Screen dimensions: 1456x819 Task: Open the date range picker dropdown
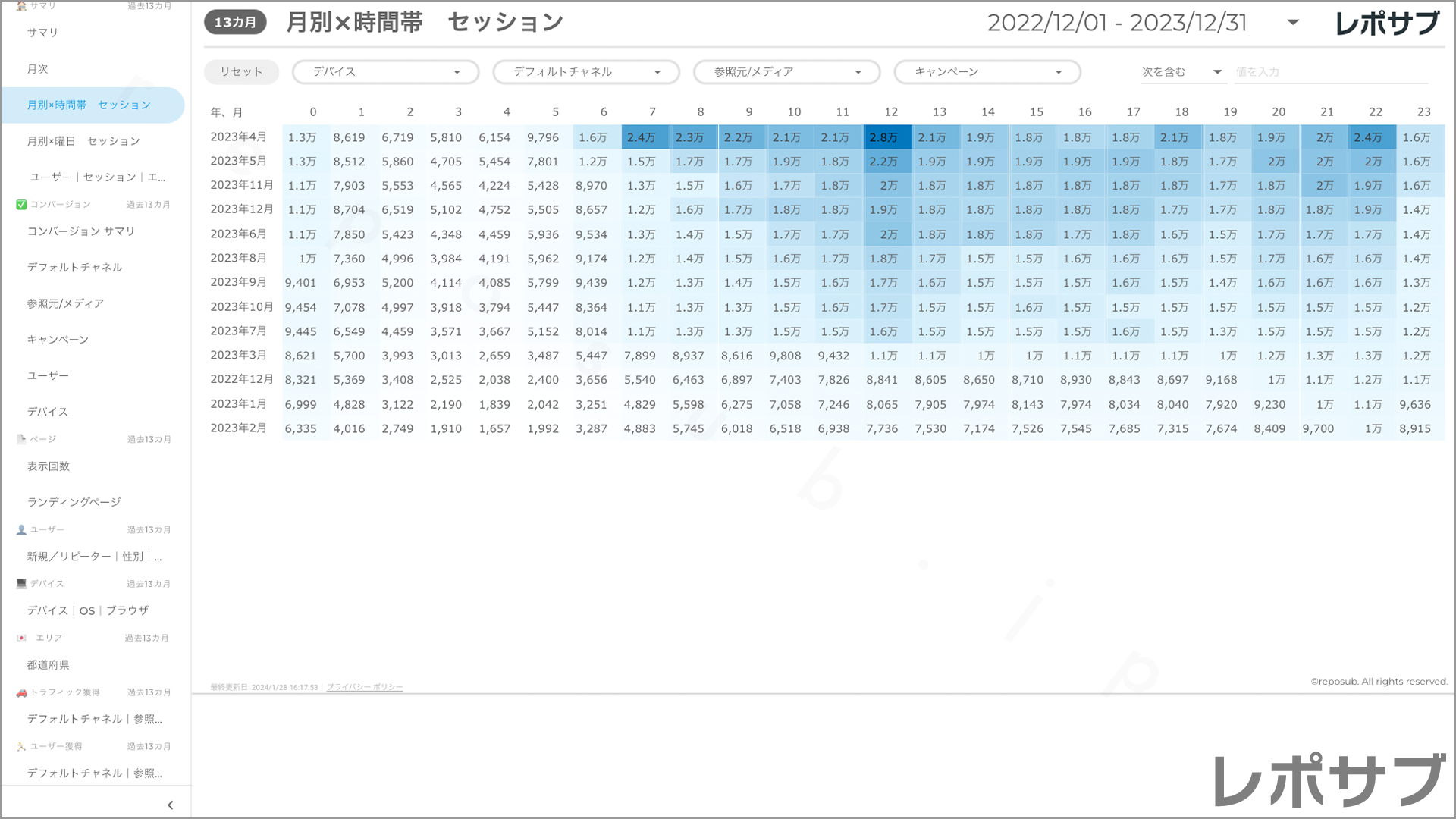(1293, 23)
